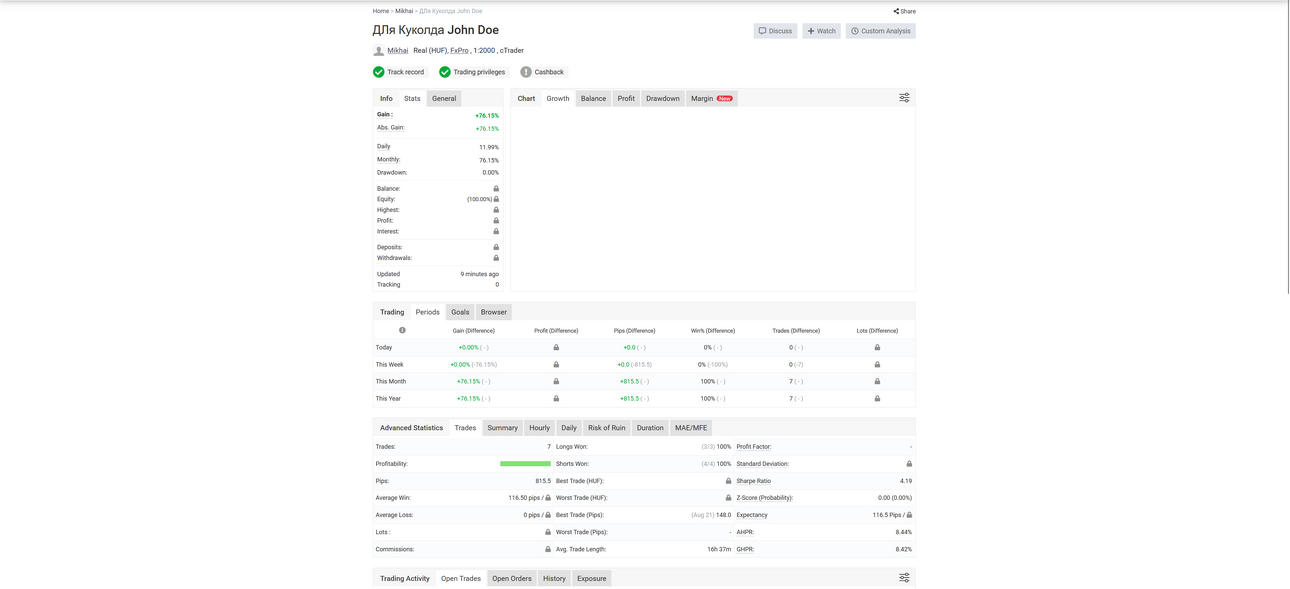The width and height of the screenshot is (1290, 589).
Task: Show the Profit chart tab
Action: (x=626, y=99)
